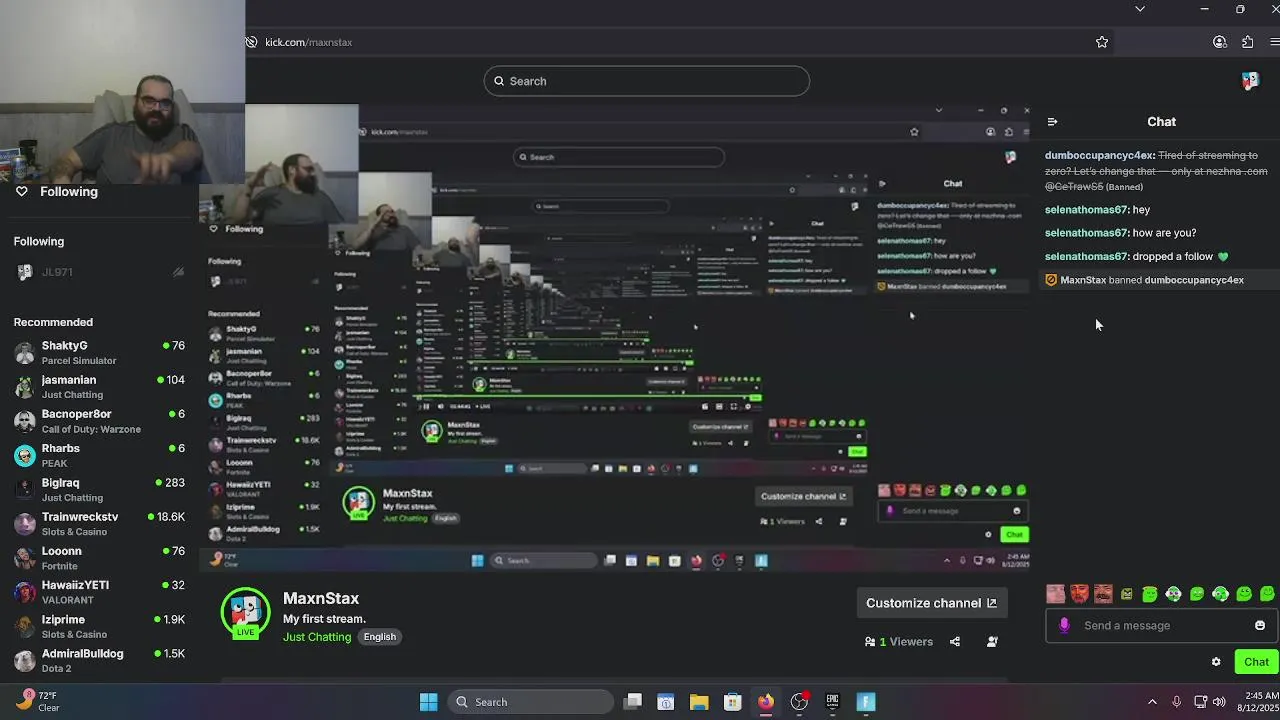Open AdmiralBulldog's Dota 2 channel

pos(100,661)
